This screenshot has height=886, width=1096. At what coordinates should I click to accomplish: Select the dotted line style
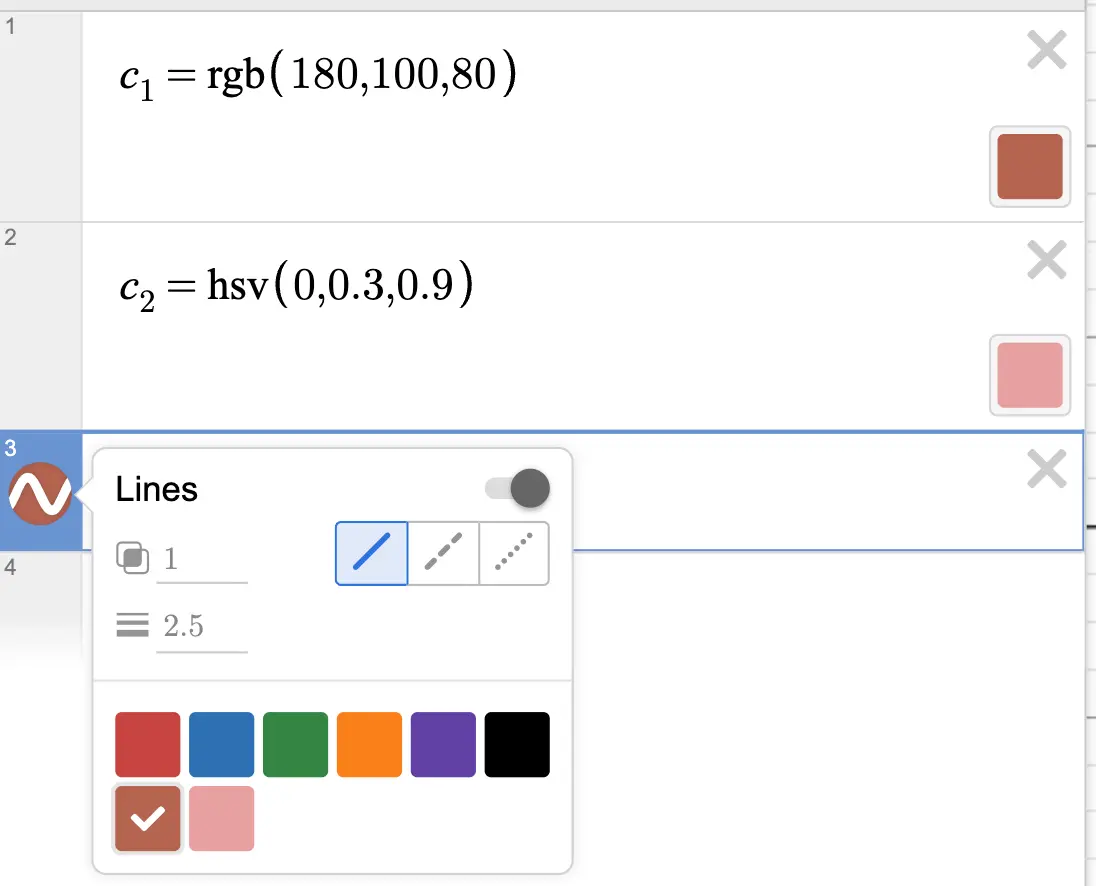point(514,553)
